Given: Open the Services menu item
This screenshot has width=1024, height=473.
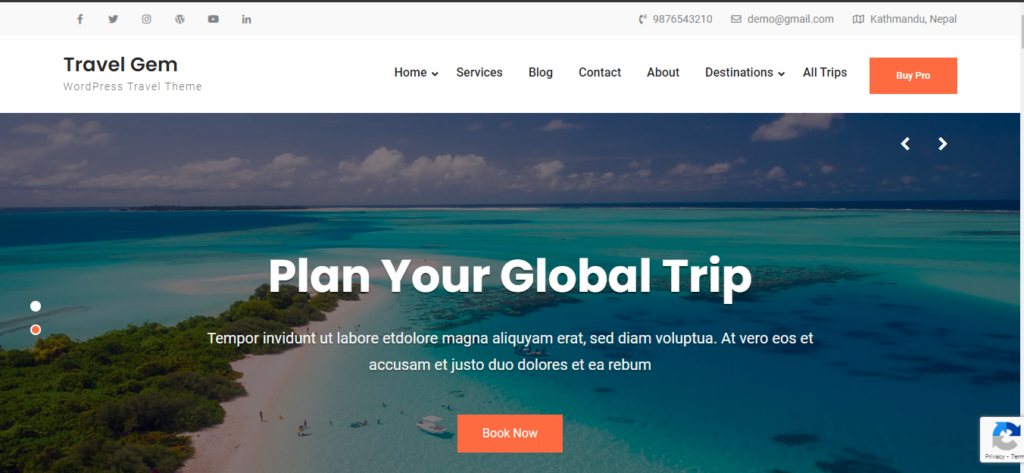Looking at the screenshot, I should [x=479, y=73].
